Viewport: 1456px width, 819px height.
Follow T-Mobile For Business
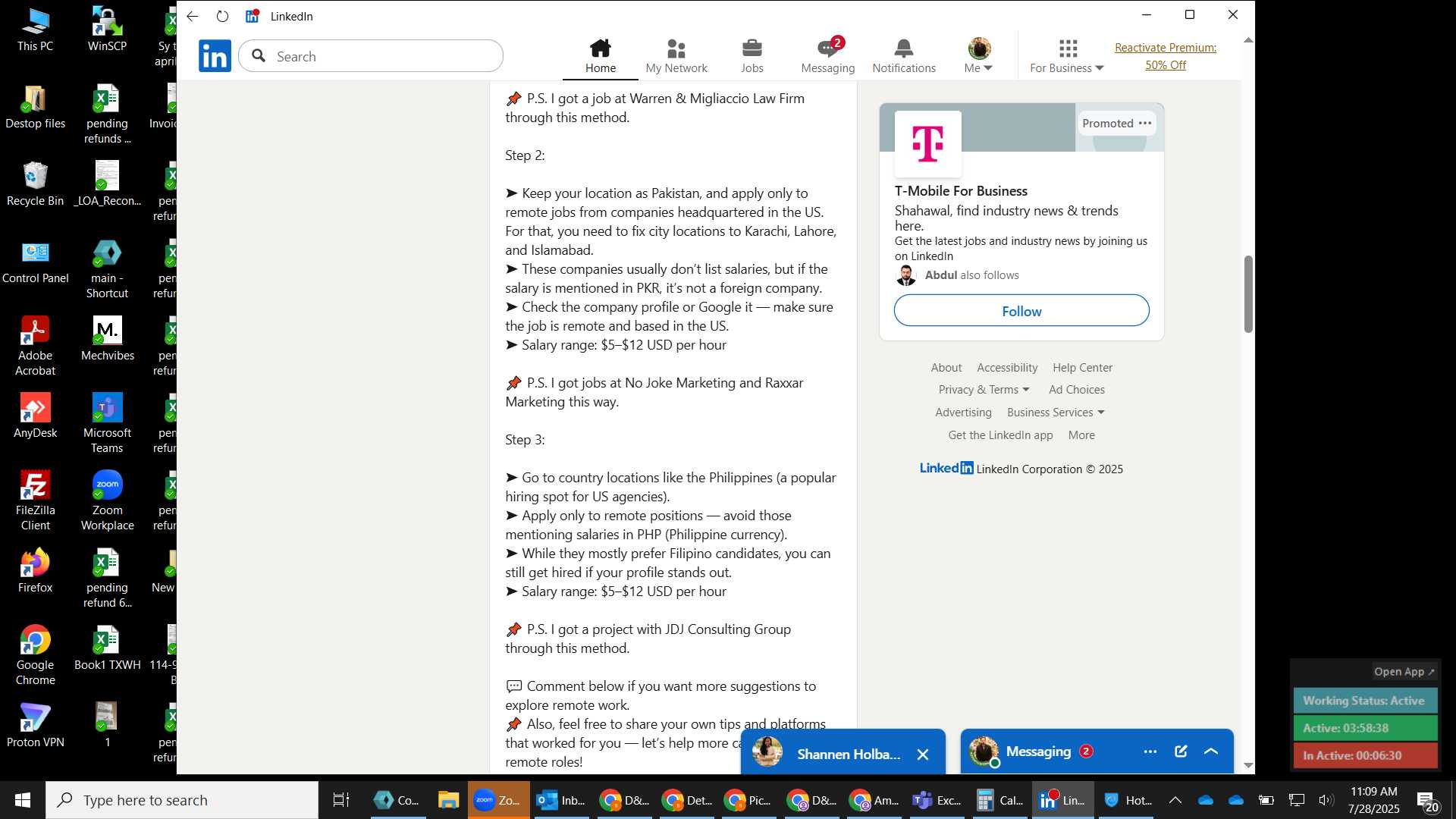[1021, 311]
